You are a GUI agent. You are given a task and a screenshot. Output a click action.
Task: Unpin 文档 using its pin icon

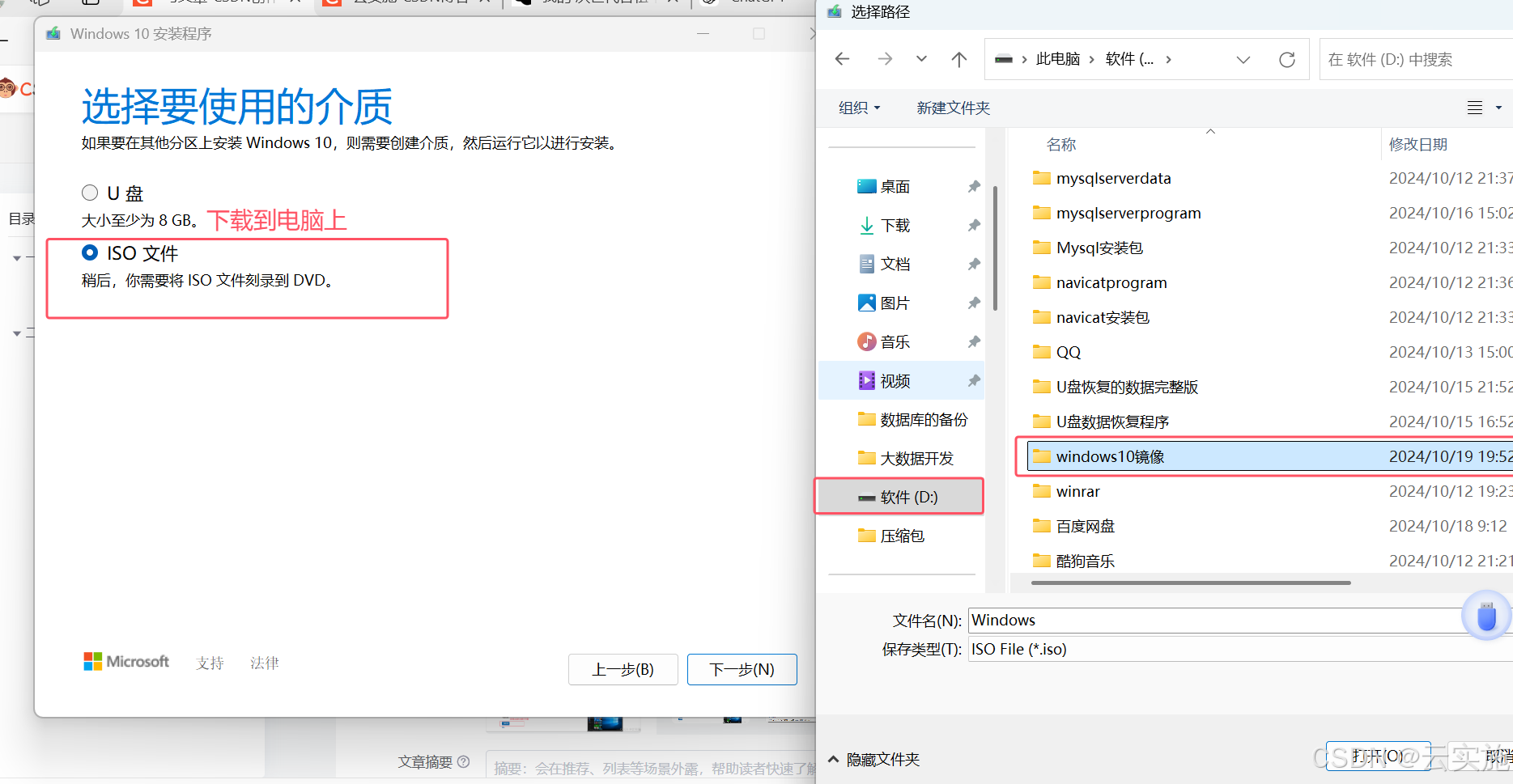(x=974, y=264)
